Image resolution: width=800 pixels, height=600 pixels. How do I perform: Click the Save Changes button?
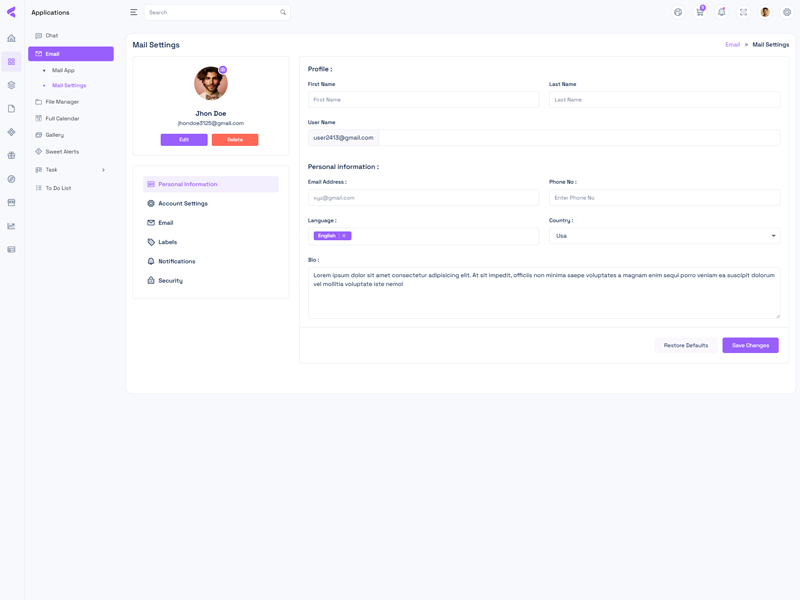pyautogui.click(x=750, y=345)
